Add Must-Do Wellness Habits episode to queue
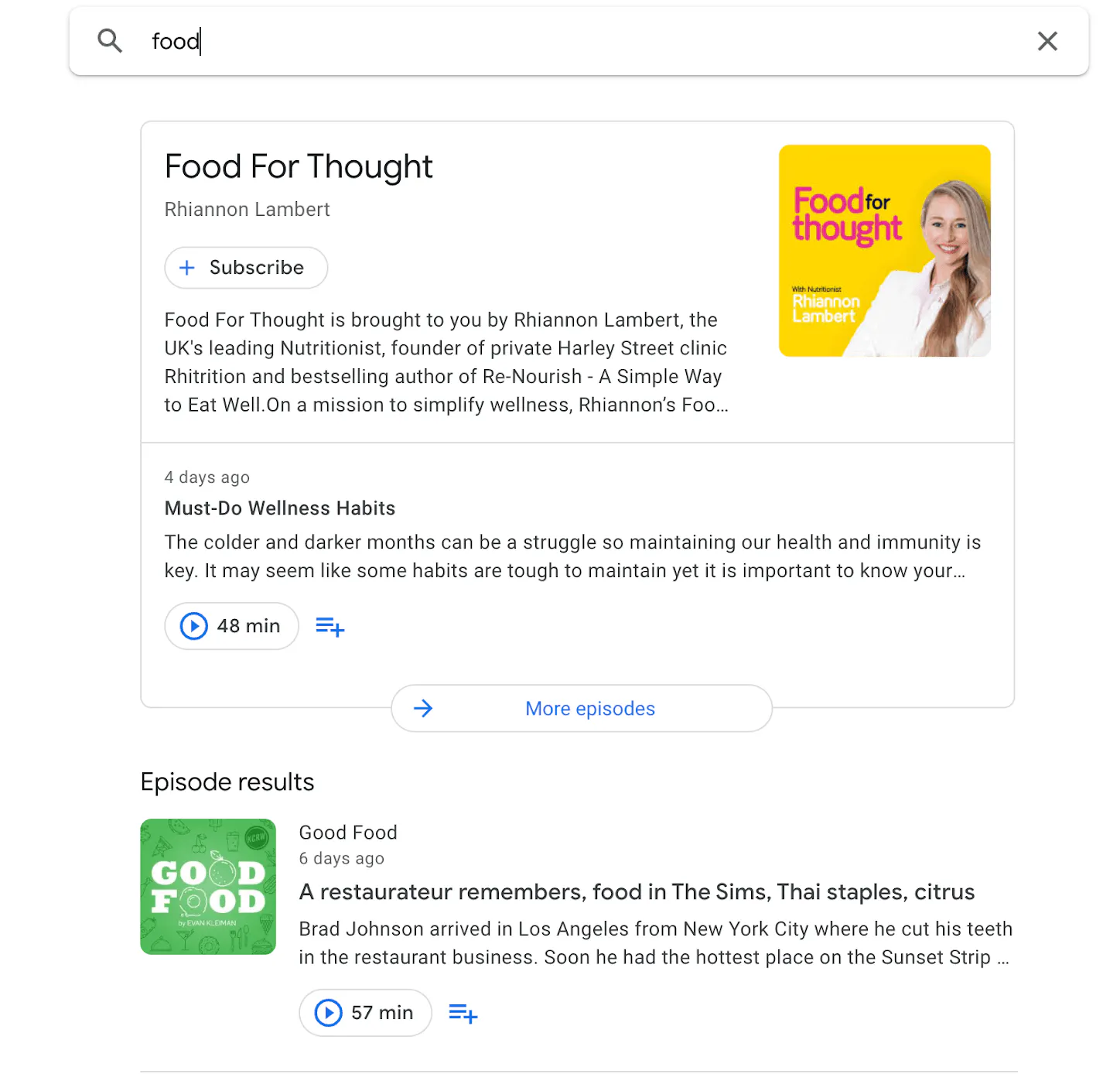Image resolution: width=1120 pixels, height=1074 pixels. tap(330, 627)
